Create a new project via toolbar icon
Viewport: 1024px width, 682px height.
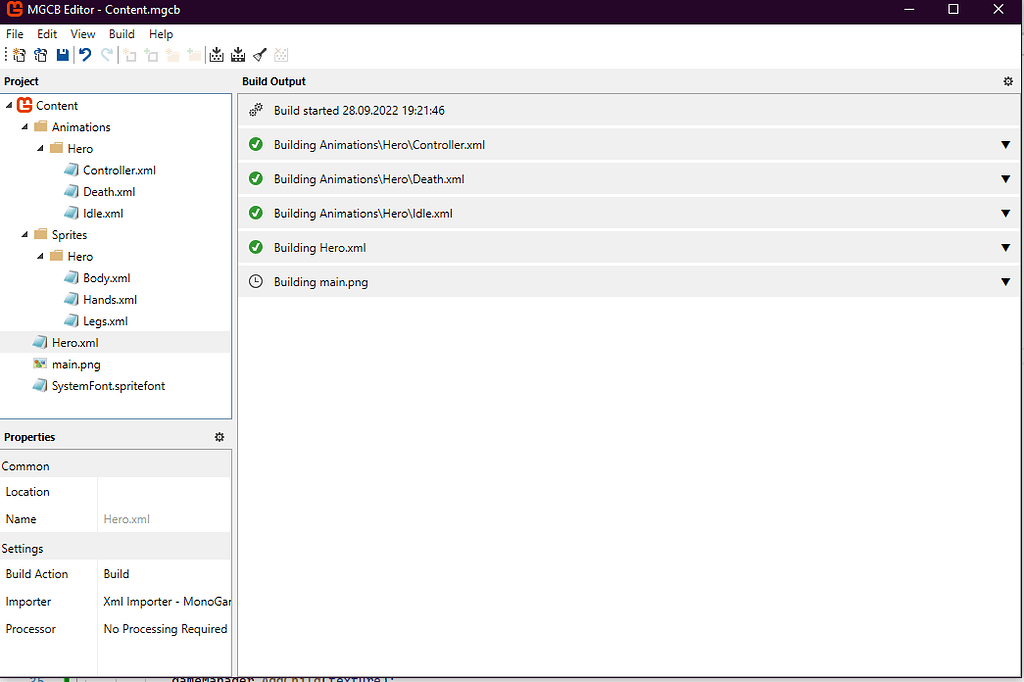coord(18,55)
